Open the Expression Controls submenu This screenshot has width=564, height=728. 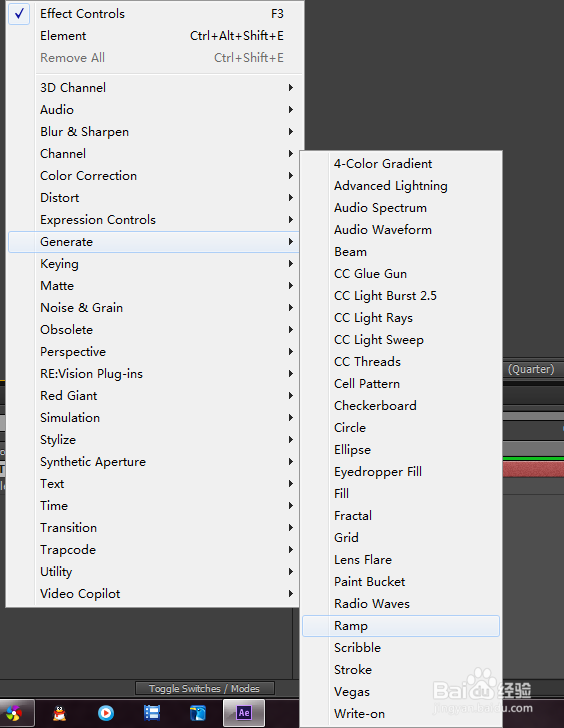pos(155,220)
